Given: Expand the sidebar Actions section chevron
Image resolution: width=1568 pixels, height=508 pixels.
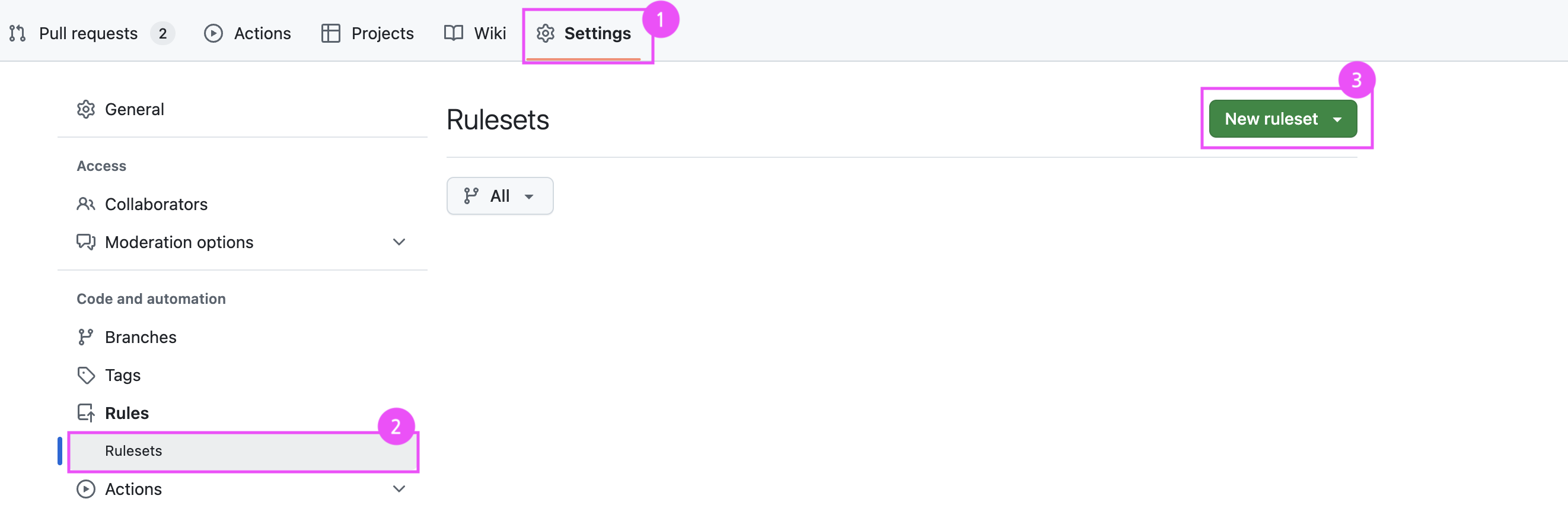Looking at the screenshot, I should 399,489.
